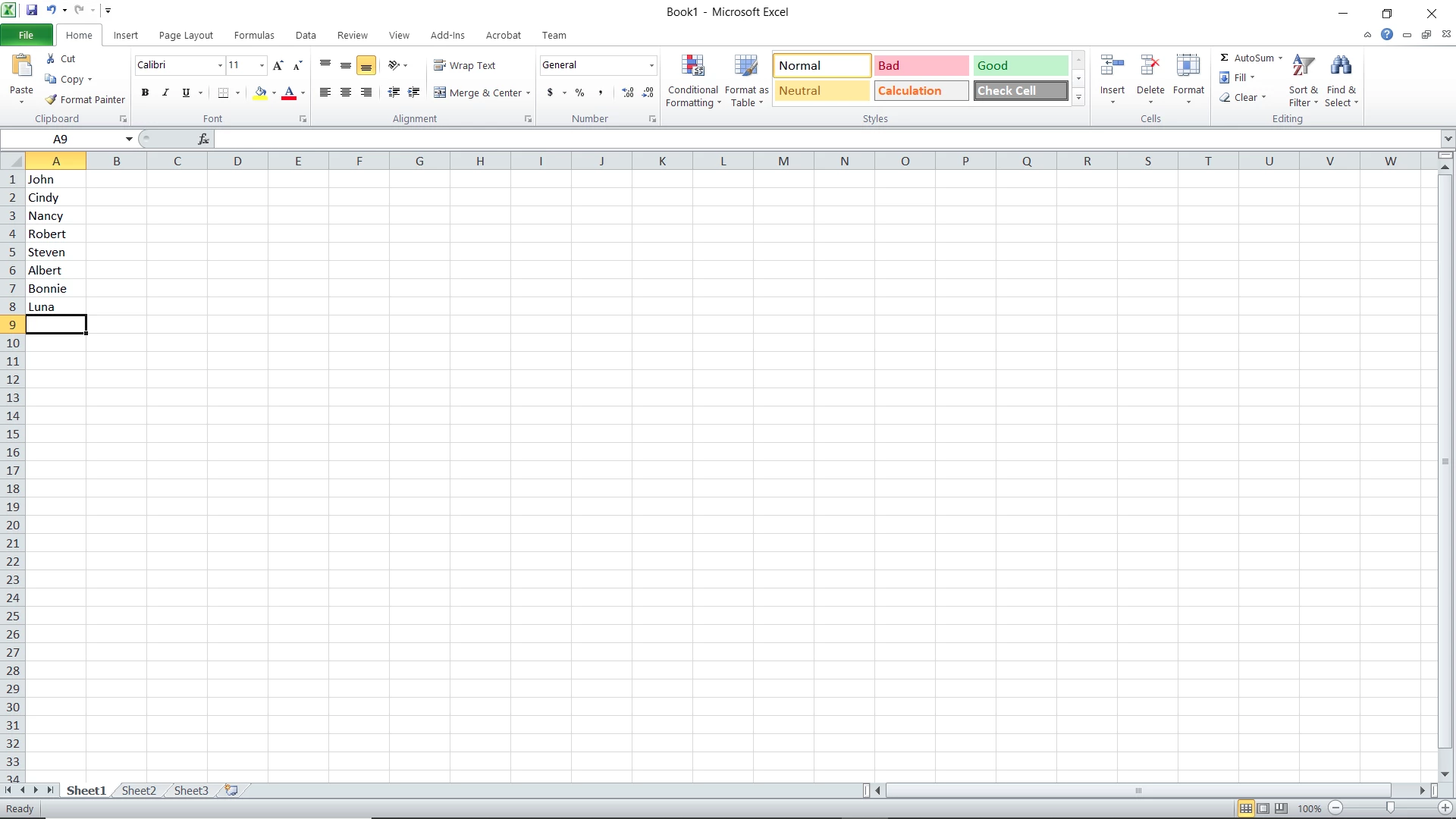Click the Percent Style icon

579,93
